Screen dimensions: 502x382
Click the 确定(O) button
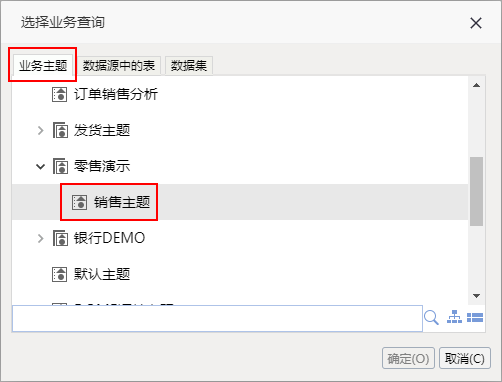click(408, 358)
